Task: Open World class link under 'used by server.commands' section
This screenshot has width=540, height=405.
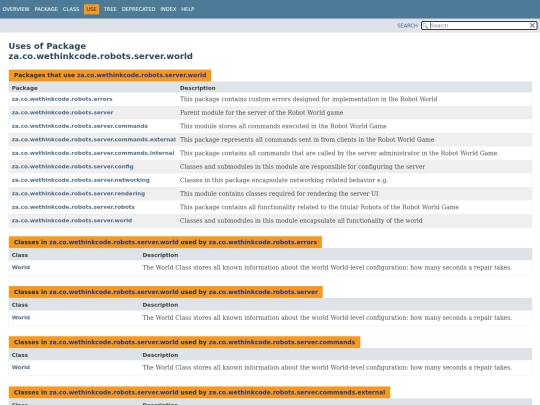Action: 21,367
